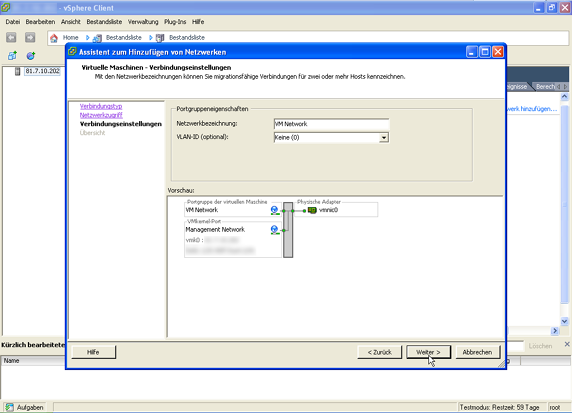Viewport: 572px width, 413px height.
Task: Click the tab scroll arrows beside Berech
Action: (562, 86)
